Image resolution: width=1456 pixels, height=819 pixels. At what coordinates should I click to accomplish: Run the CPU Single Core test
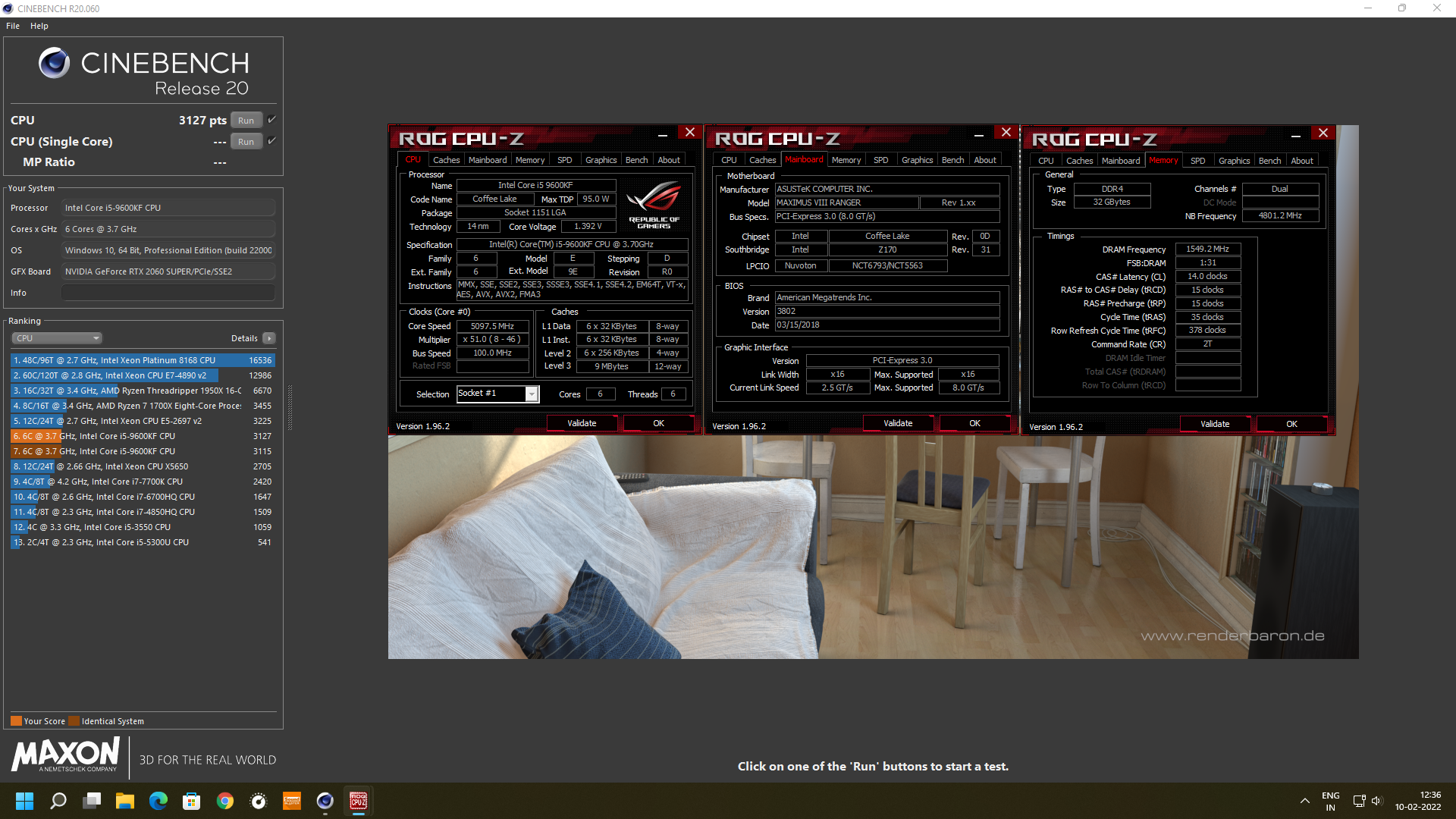coord(246,141)
